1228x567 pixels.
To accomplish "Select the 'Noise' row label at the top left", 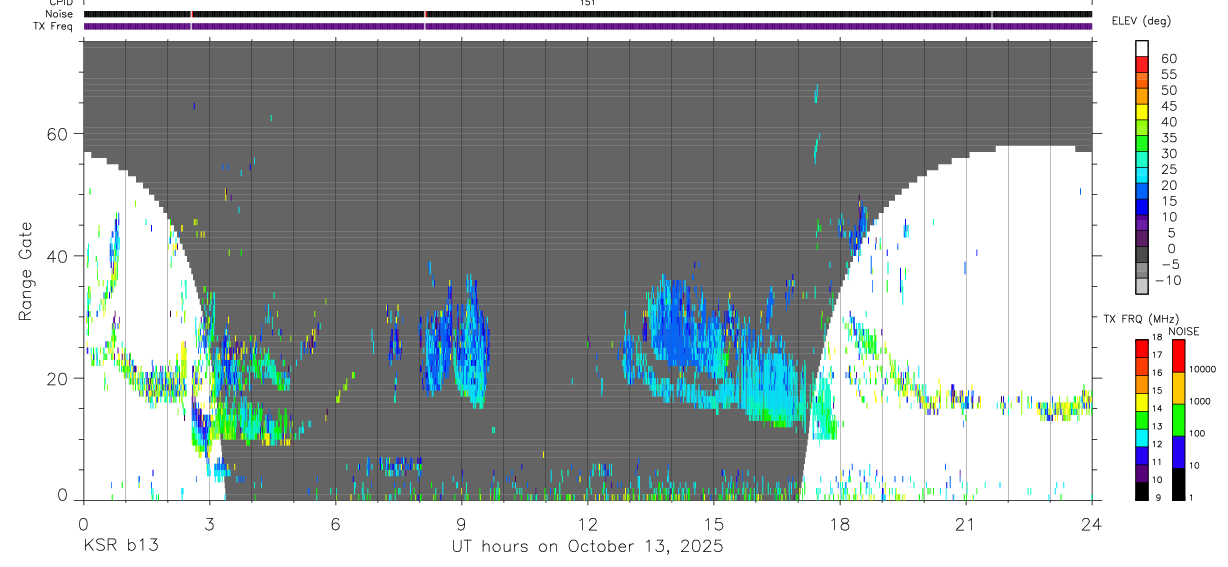I will pos(59,14).
